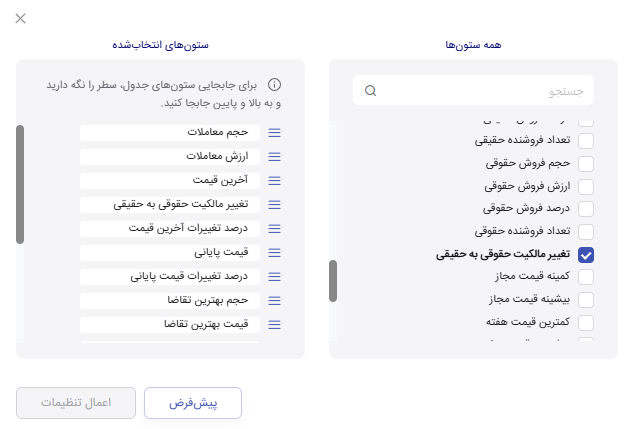Enable the حجم فروش حقوقی checkbox

586,163
